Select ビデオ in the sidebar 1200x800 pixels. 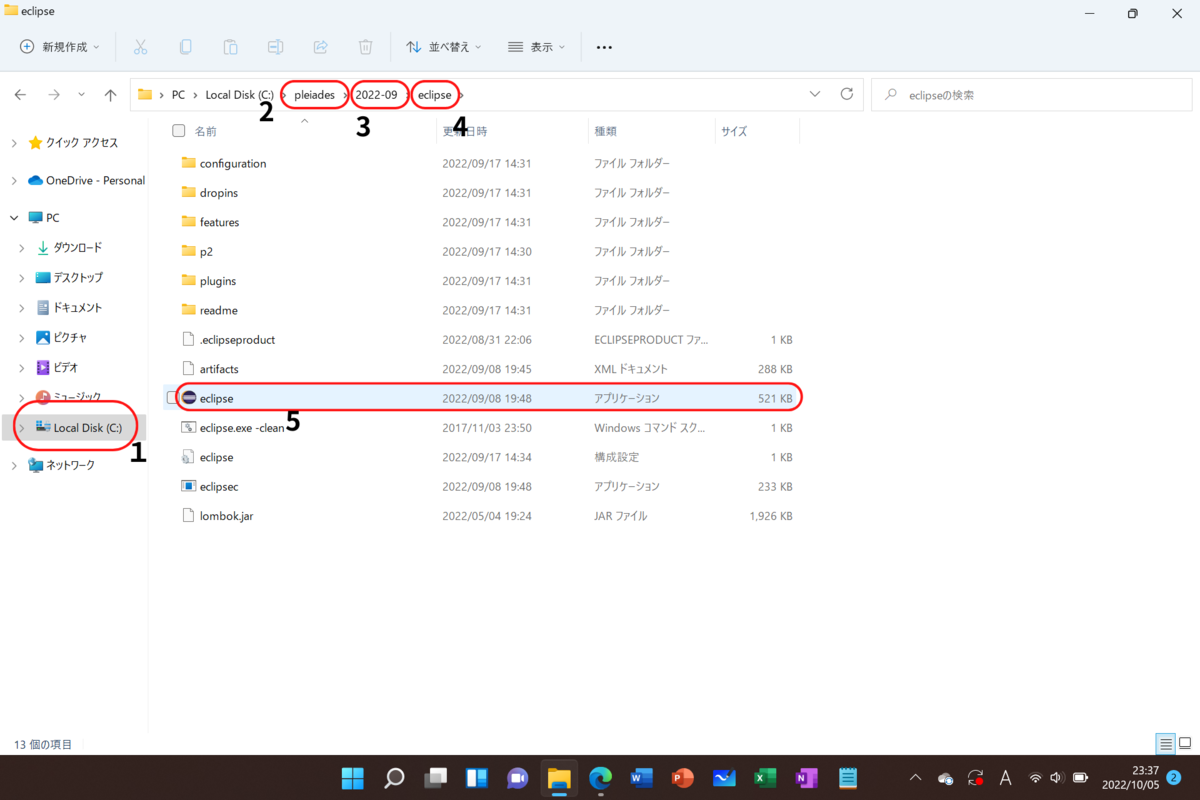coord(65,368)
